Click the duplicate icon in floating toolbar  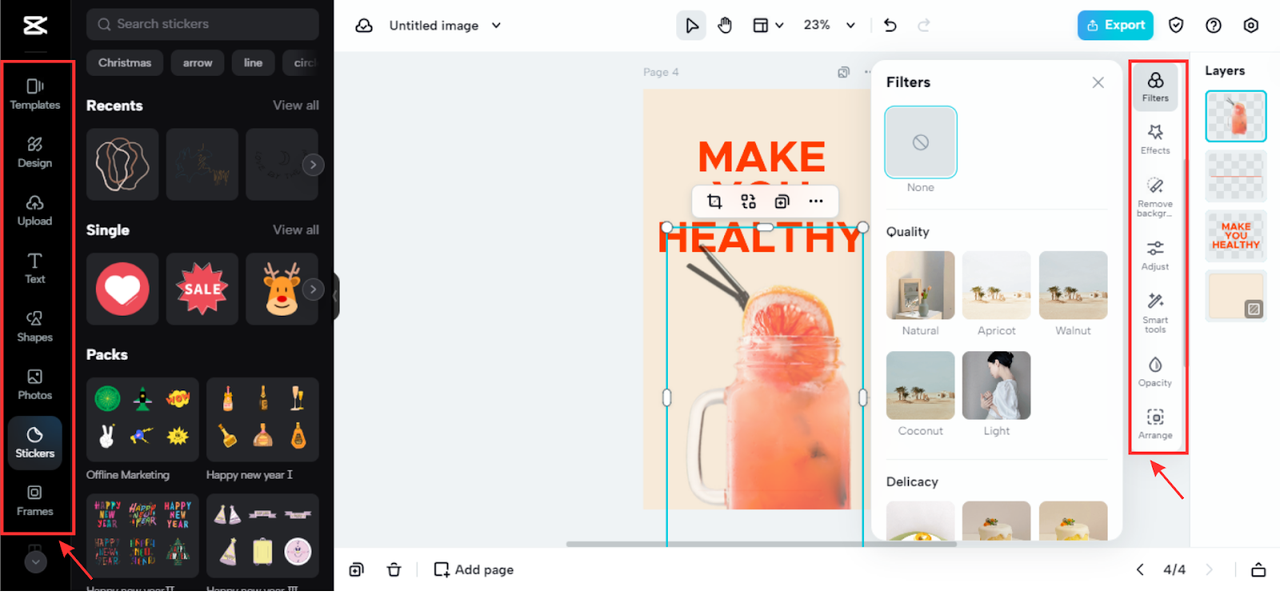(x=782, y=201)
